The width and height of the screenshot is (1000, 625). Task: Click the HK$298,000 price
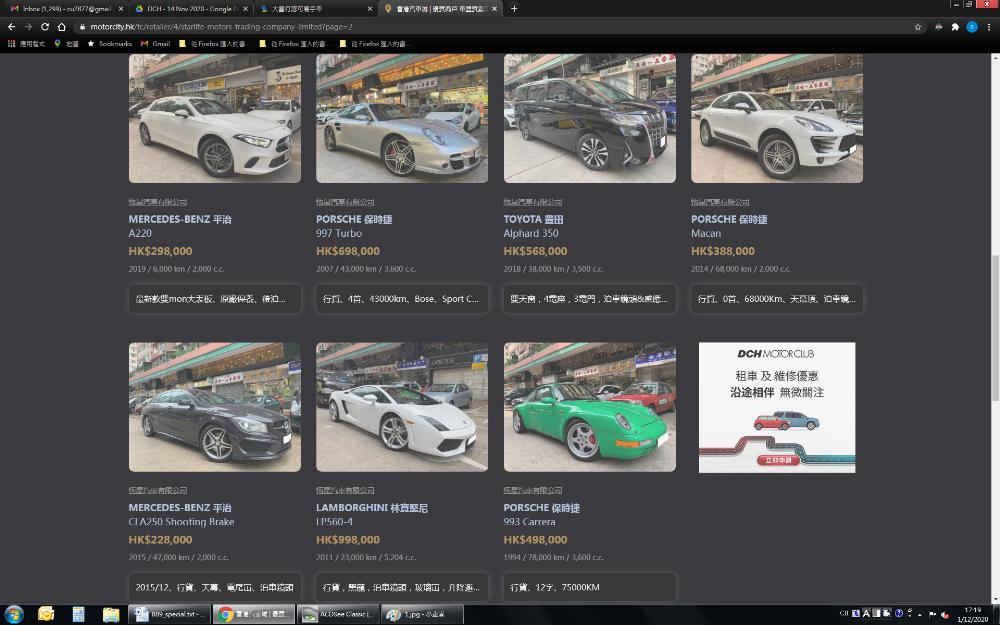(160, 251)
